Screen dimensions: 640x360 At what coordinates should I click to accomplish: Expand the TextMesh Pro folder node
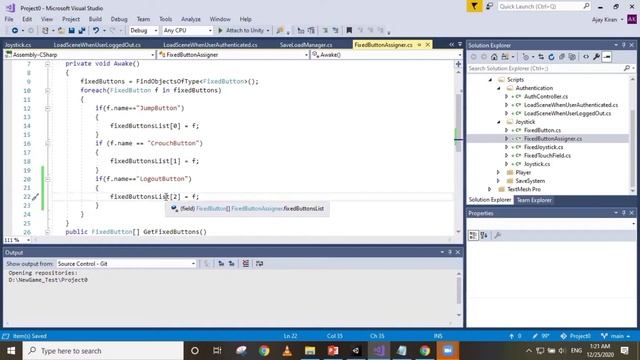(490, 189)
